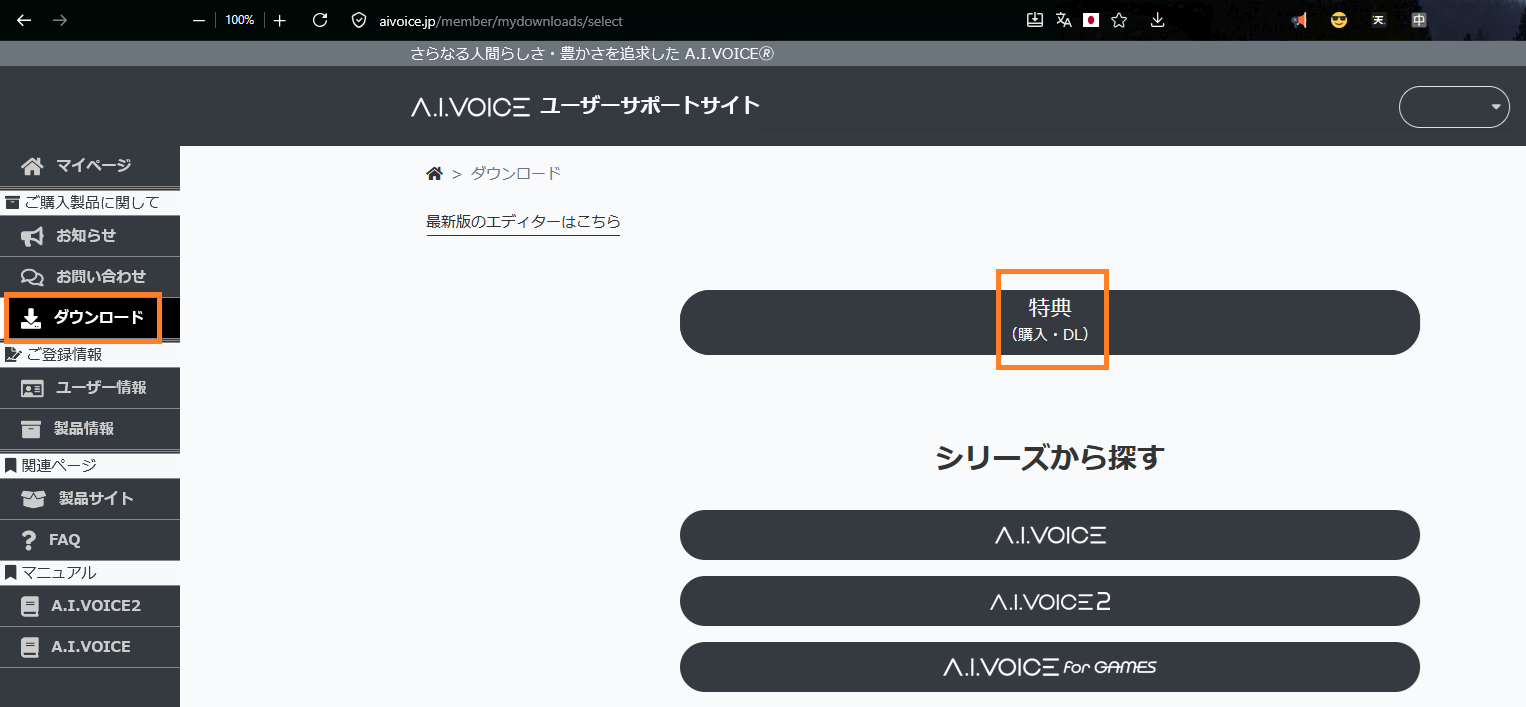
Task: Click the sunglasses emoji extension icon
Action: pyautogui.click(x=1339, y=20)
